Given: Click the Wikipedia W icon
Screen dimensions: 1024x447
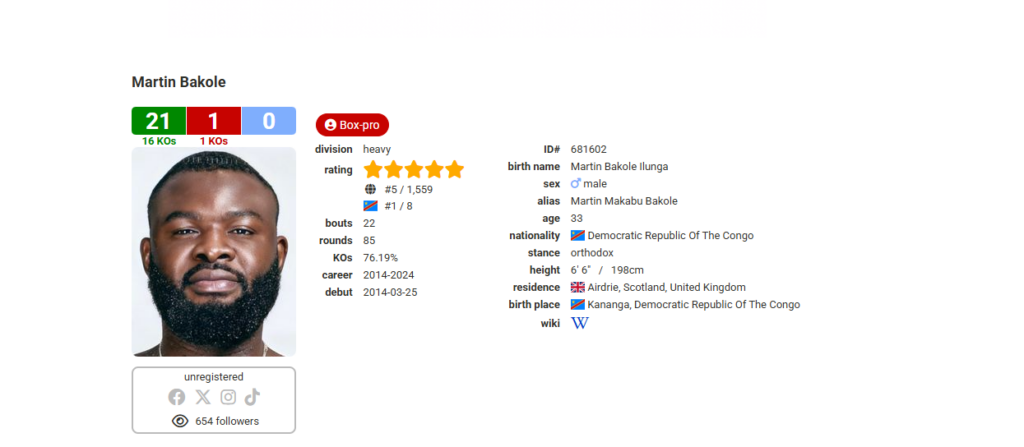Looking at the screenshot, I should [579, 323].
